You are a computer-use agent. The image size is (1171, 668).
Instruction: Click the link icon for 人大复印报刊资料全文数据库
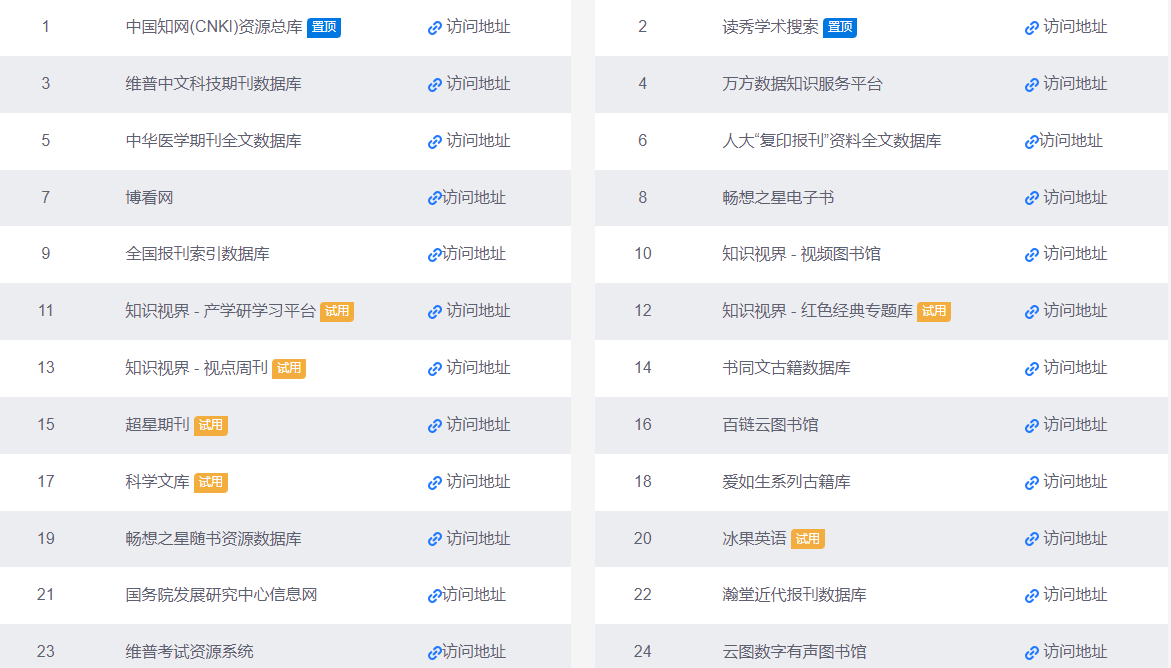point(1031,142)
